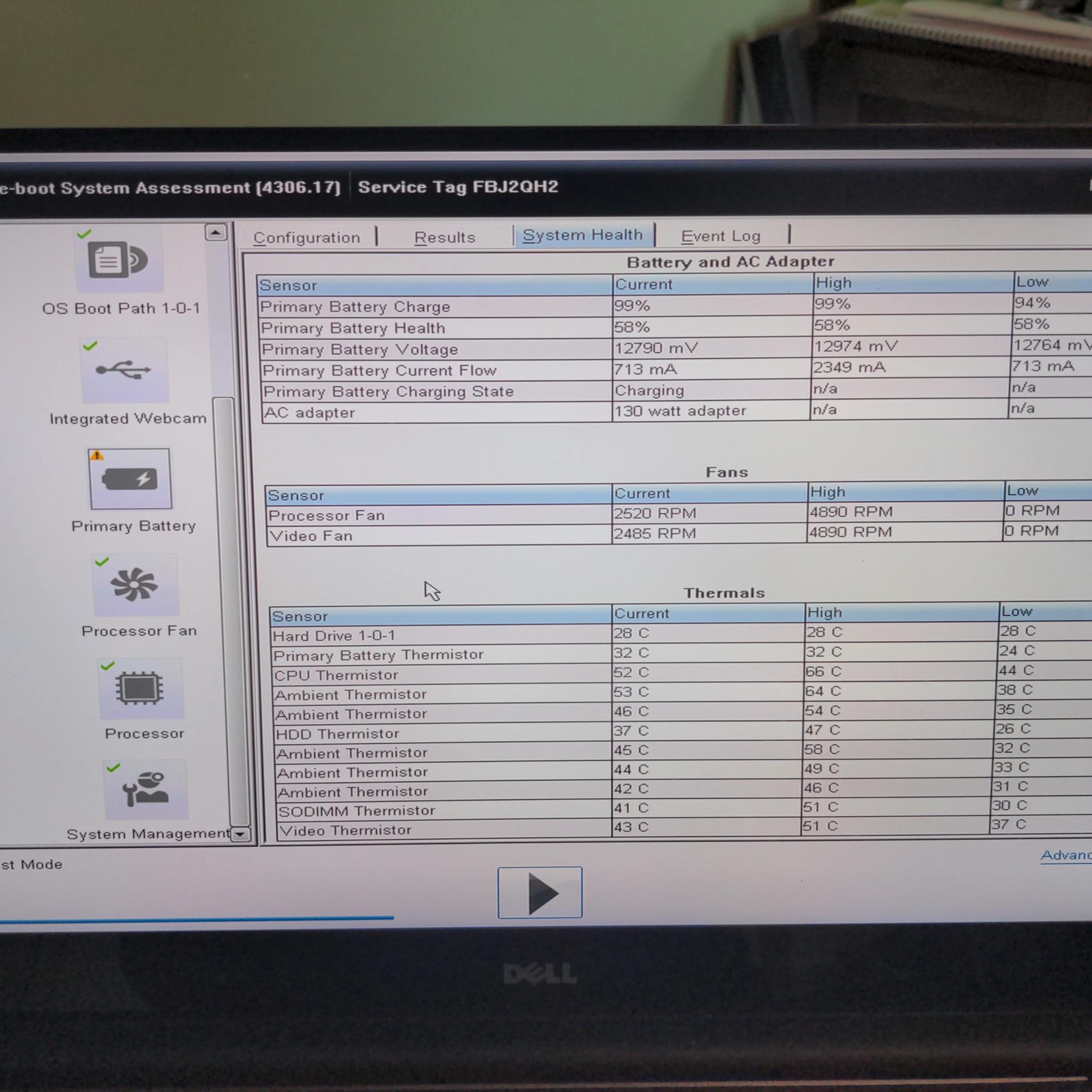Image resolution: width=1092 pixels, height=1092 pixels.
Task: Select the Processor Fan icon
Action: pos(135,584)
